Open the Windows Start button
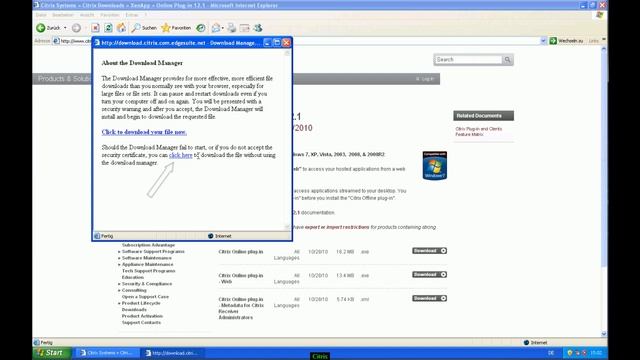This screenshot has width=640, height=360. [x=52, y=353]
